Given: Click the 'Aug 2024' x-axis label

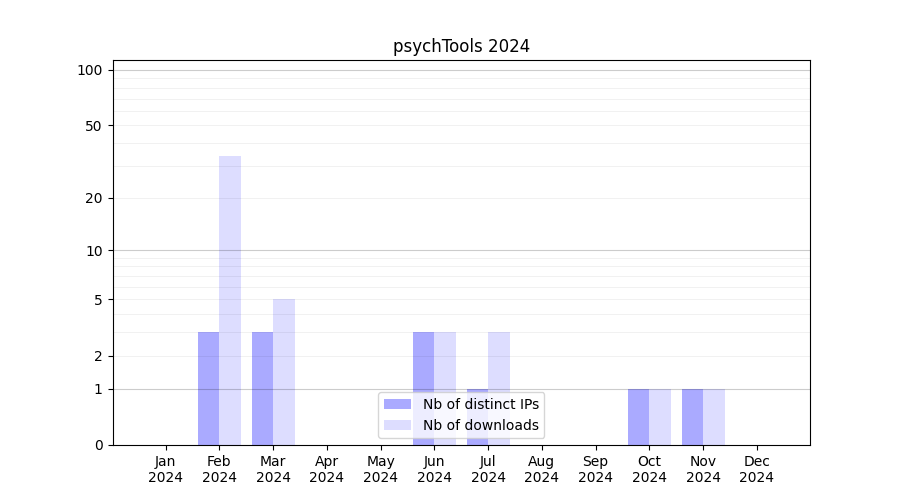Looking at the screenshot, I should (542, 469).
